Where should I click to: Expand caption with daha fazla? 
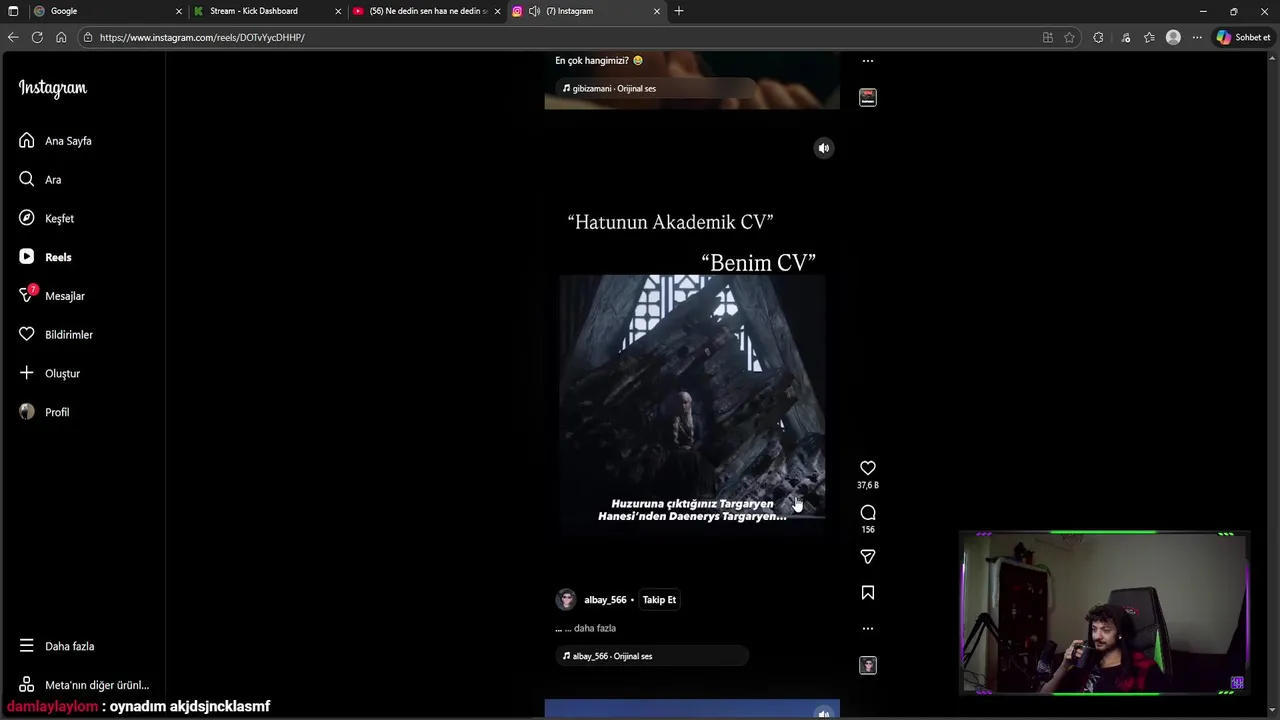coord(595,628)
